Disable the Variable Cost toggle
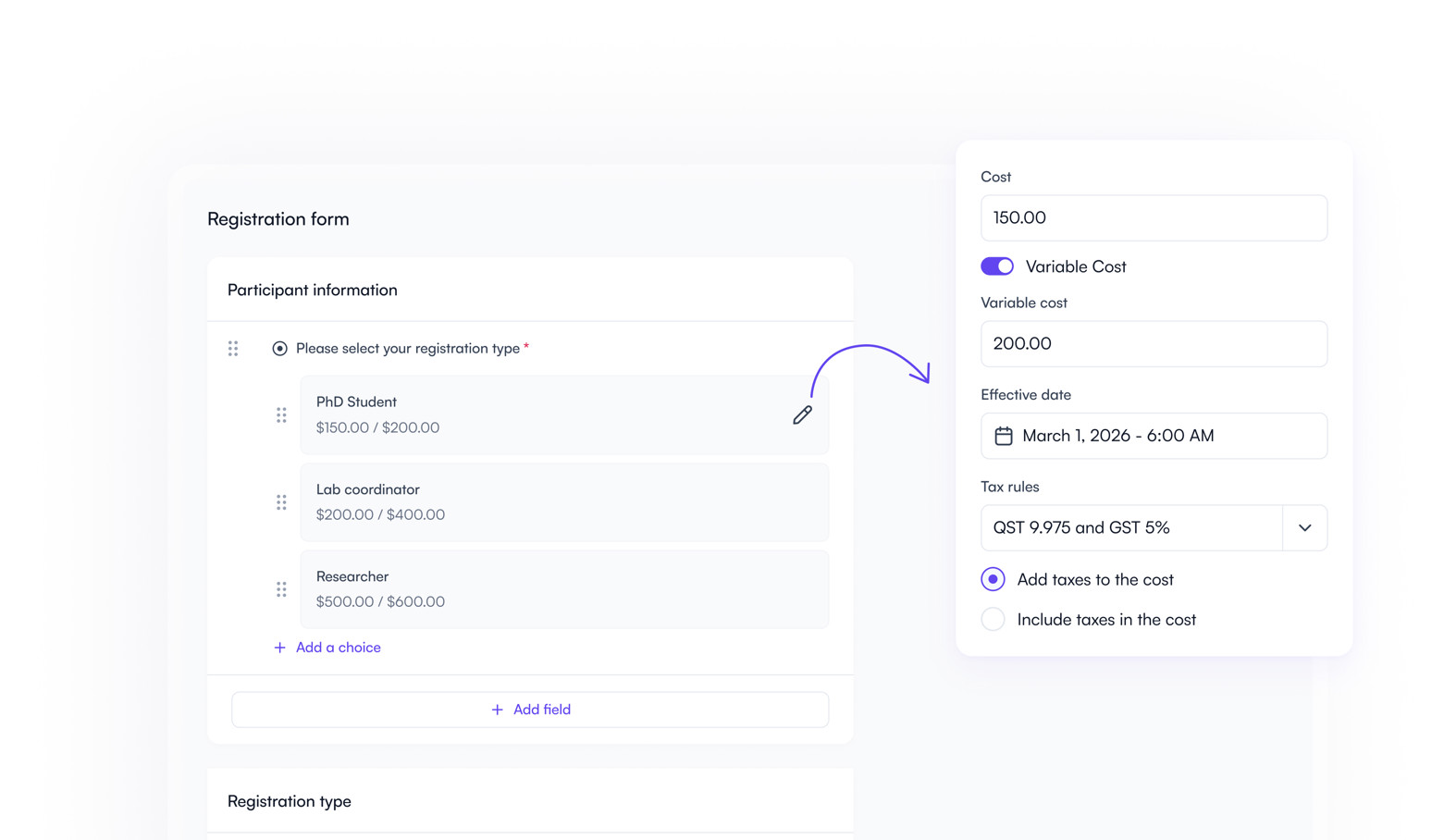Image resolution: width=1444 pixels, height=840 pixels. tap(997, 266)
